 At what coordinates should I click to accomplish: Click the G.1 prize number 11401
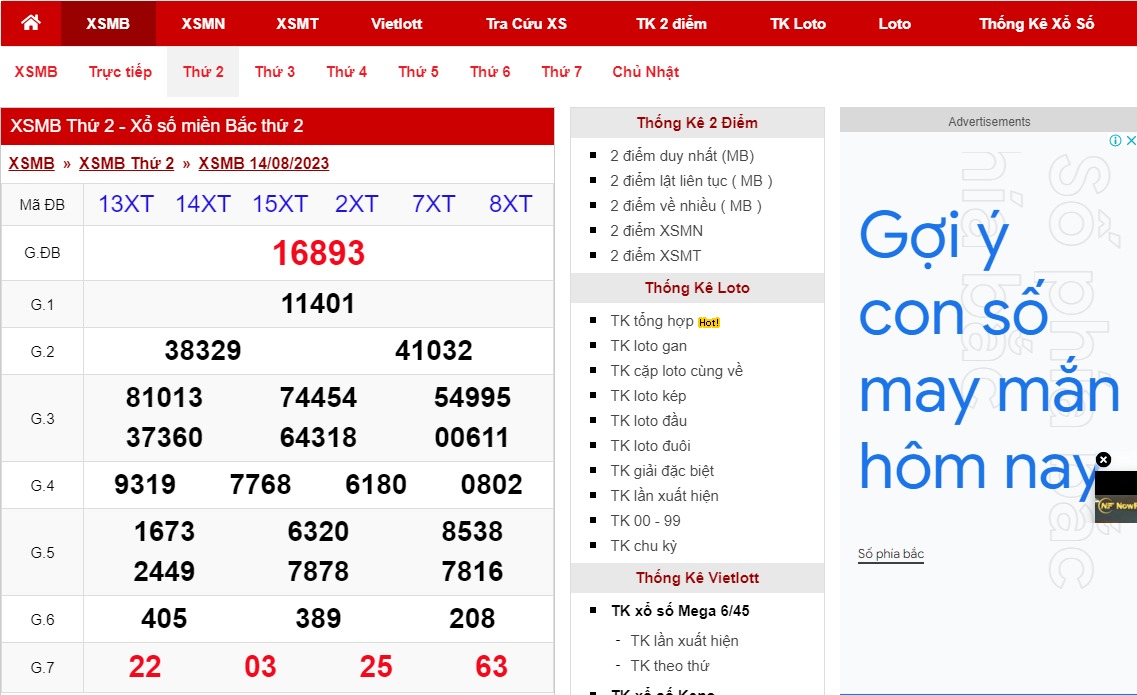[x=318, y=304]
